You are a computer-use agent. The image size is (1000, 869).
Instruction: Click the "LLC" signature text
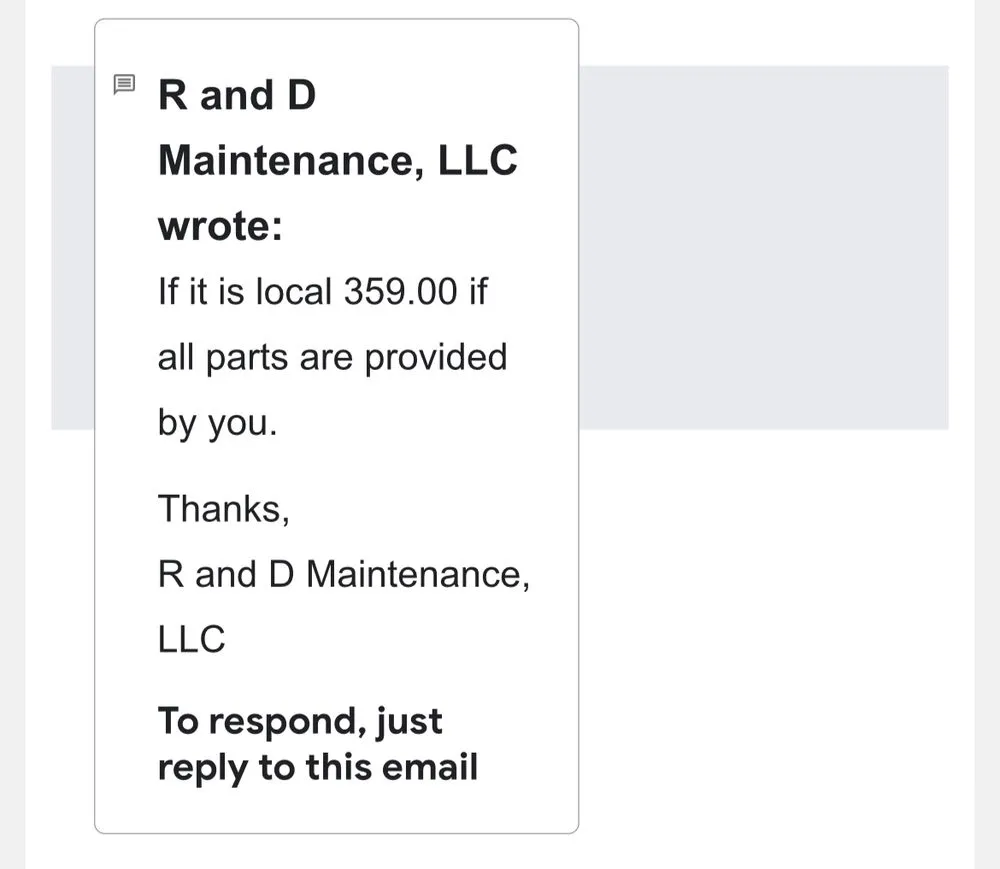(x=191, y=639)
